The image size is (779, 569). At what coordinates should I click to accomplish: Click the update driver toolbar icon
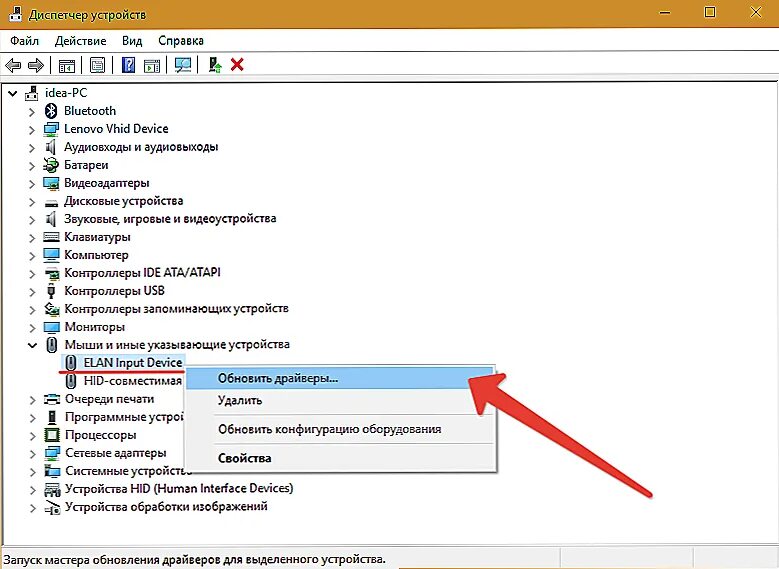215,65
